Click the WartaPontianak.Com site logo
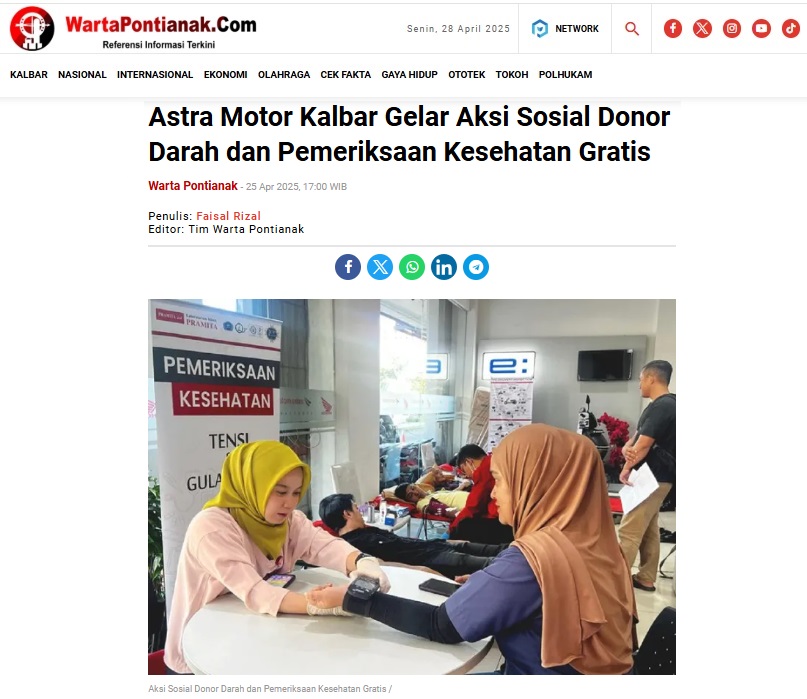This screenshot has height=699, width=807. [133, 29]
